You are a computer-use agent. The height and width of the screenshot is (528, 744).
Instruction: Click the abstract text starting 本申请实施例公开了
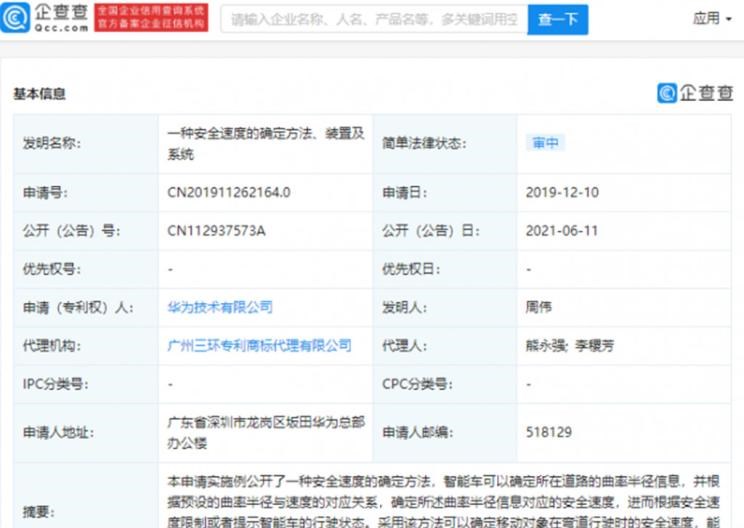[444, 502]
